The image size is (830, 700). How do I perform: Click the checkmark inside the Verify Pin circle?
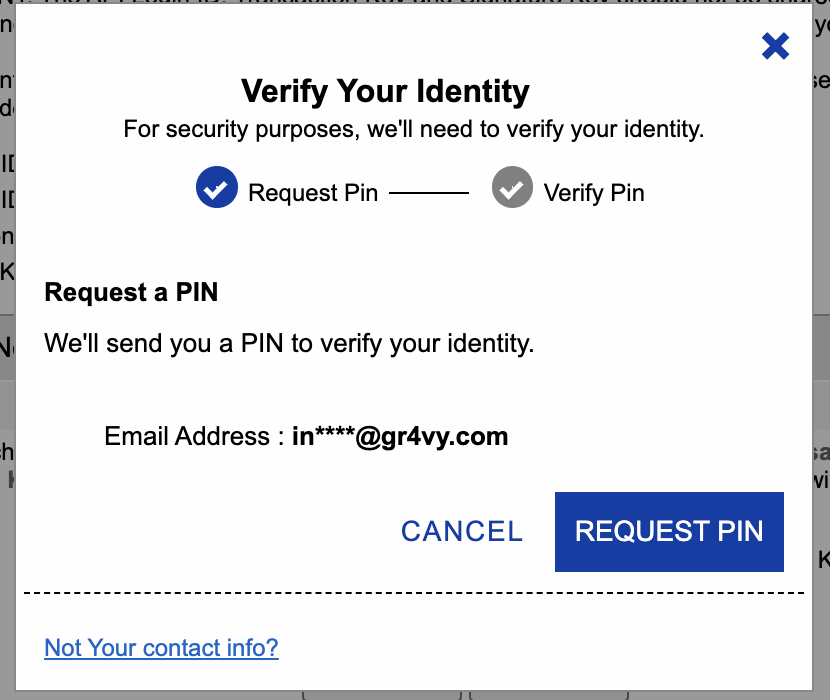[512, 187]
